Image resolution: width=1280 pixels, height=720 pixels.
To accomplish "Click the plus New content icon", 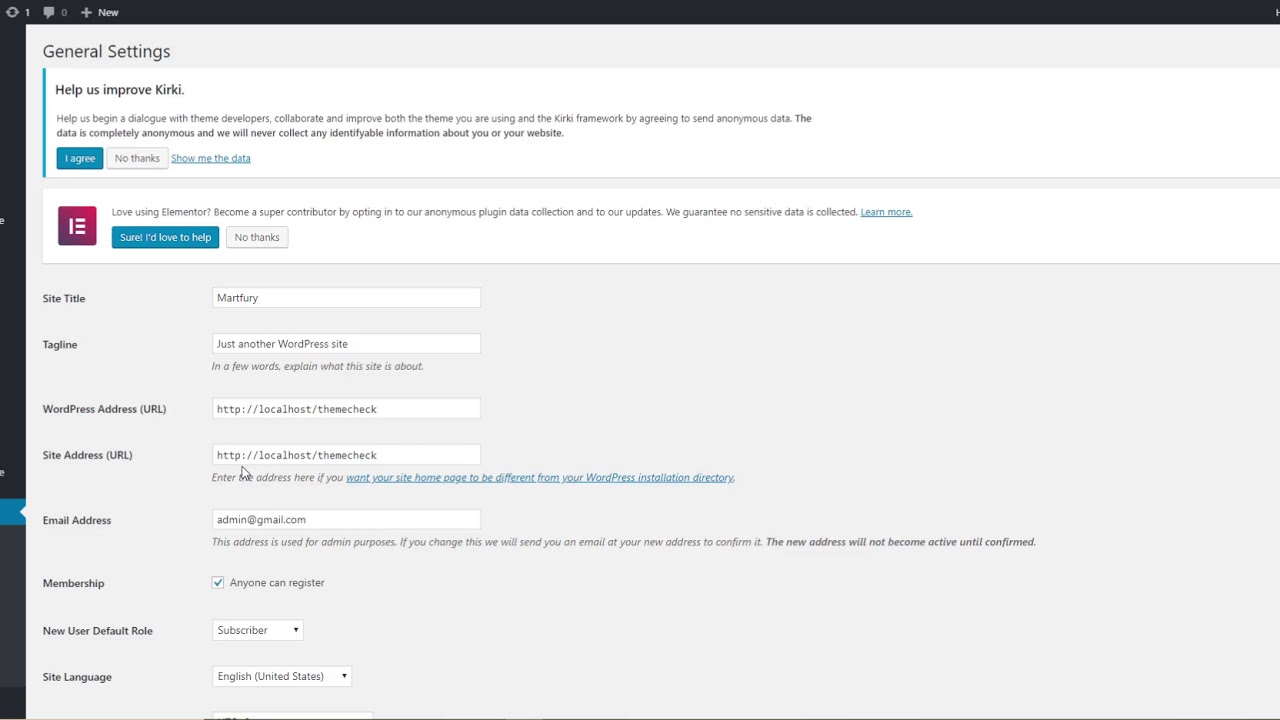I will (86, 12).
